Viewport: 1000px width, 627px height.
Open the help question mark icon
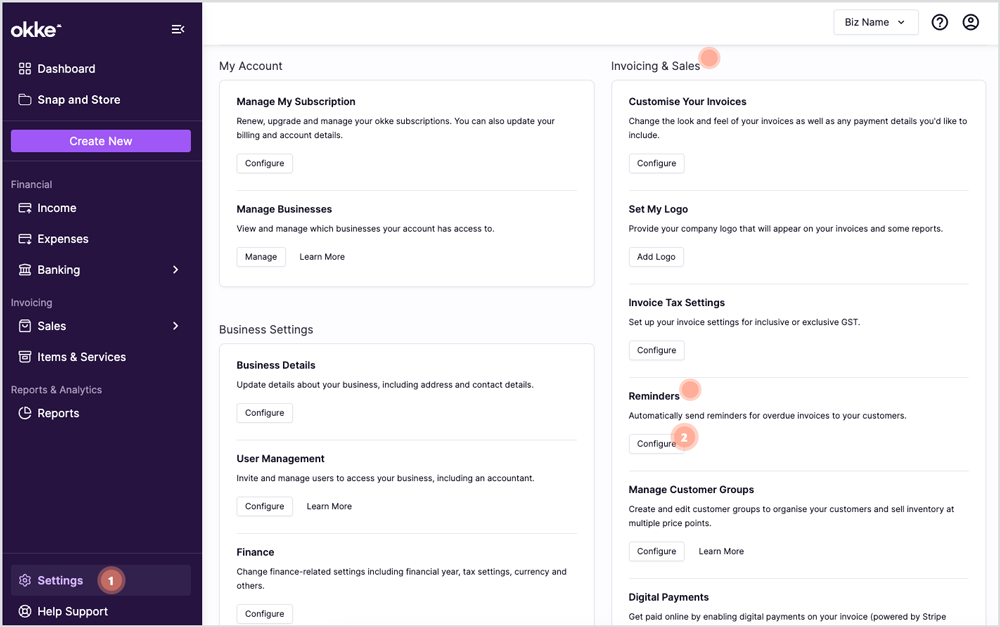click(939, 22)
